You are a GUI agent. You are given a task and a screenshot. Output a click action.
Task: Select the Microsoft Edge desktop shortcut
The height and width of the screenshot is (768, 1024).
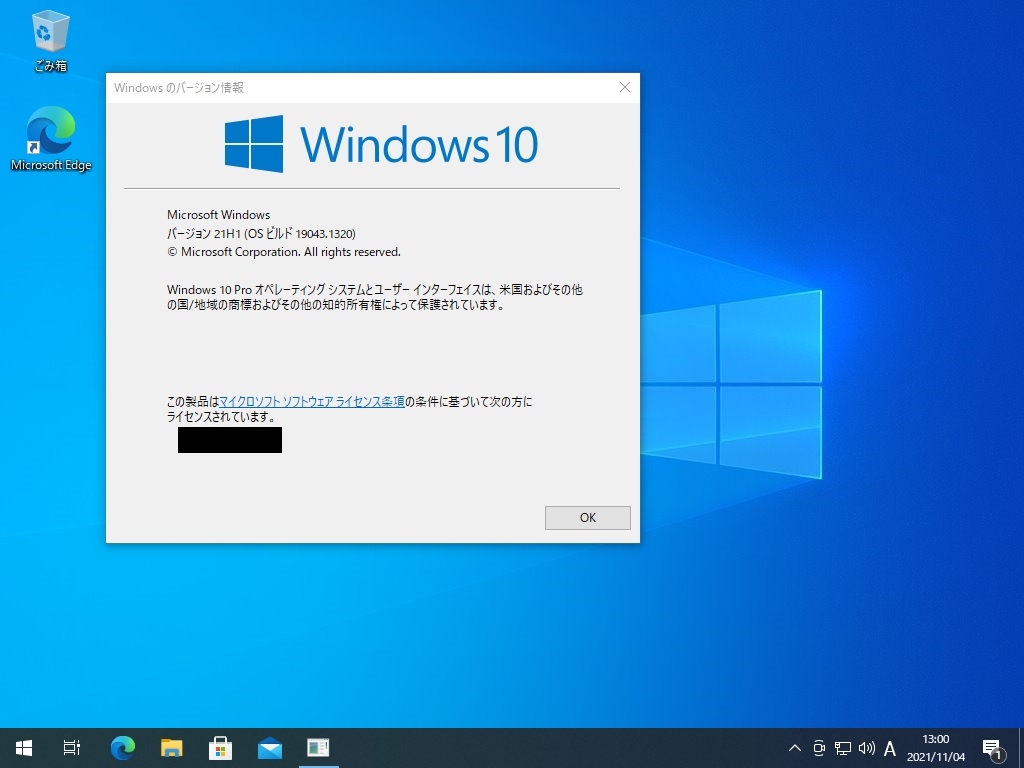51,139
